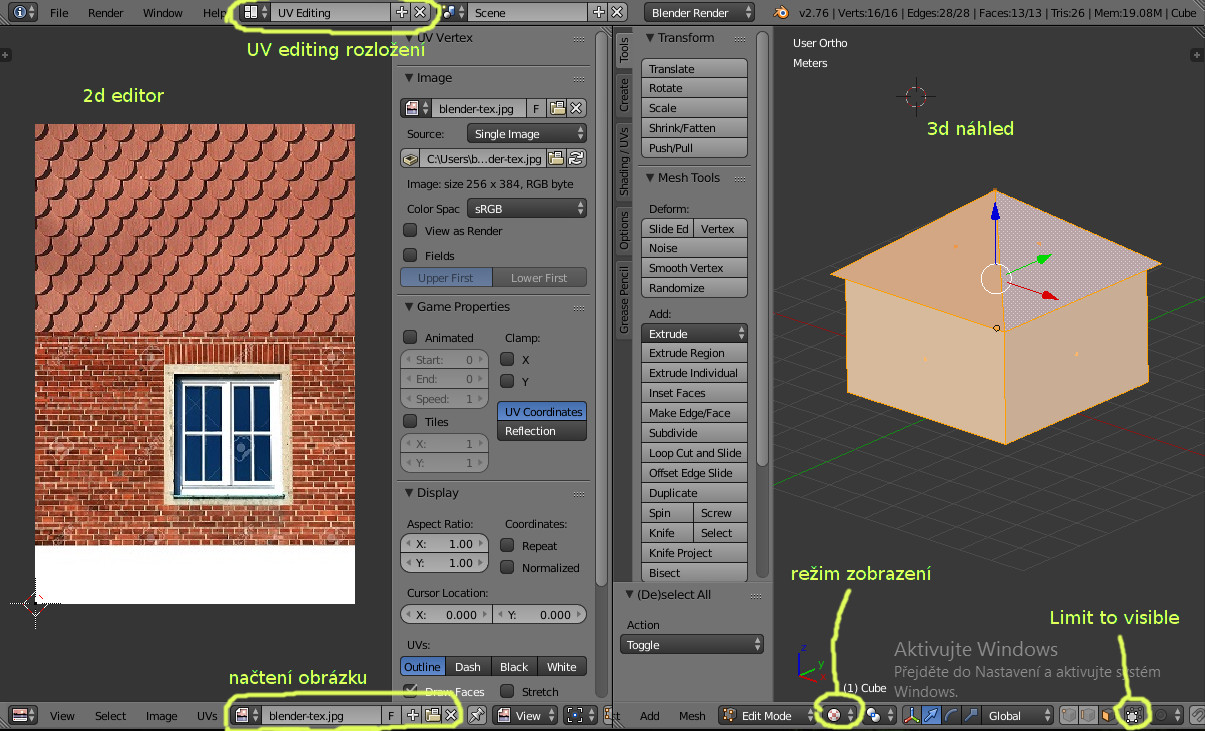
Task: Open the Edit Mode selector dropdown
Action: pos(768,716)
